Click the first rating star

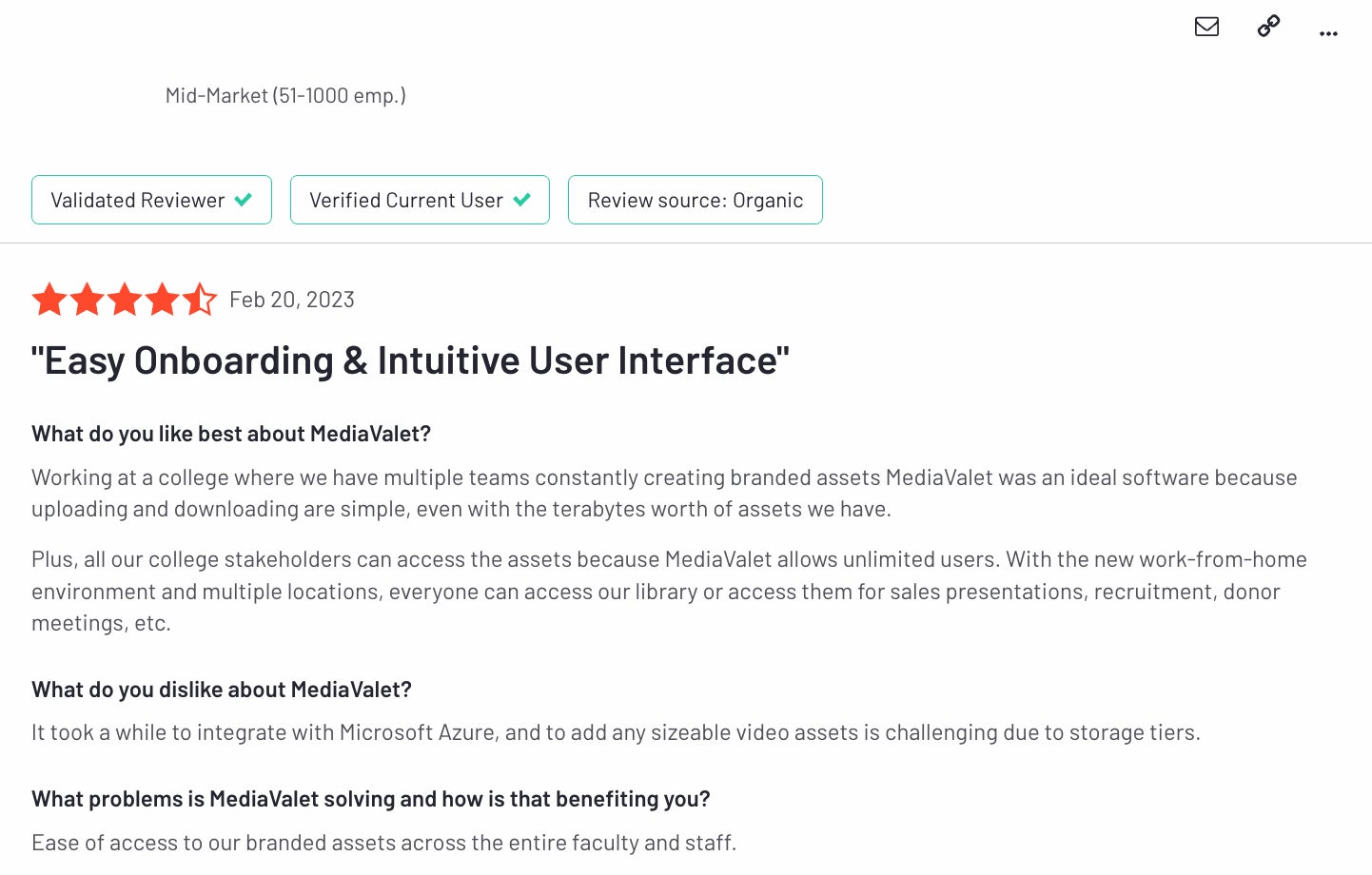[x=49, y=300]
